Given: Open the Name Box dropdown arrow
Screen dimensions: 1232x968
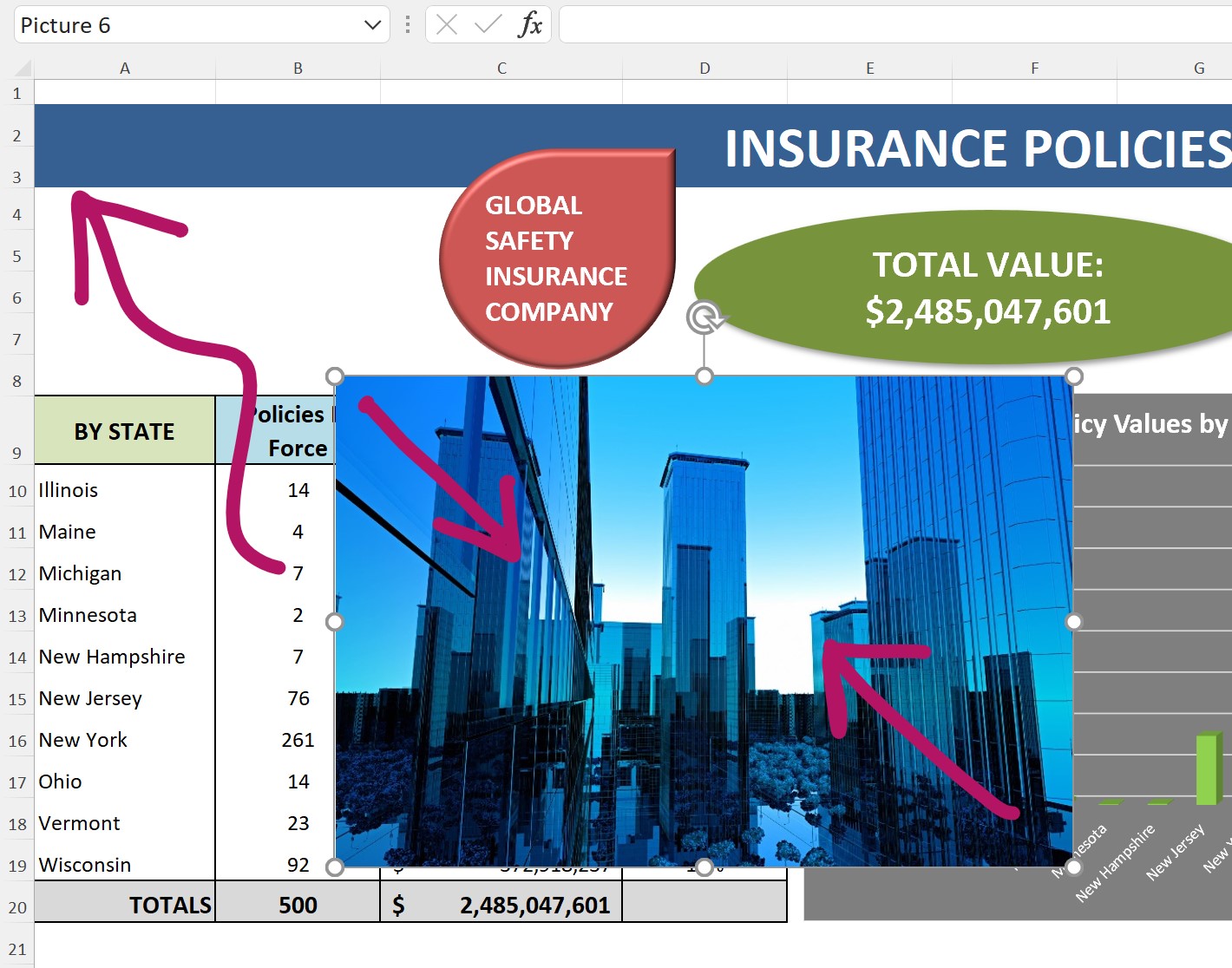Looking at the screenshot, I should pos(372,25).
